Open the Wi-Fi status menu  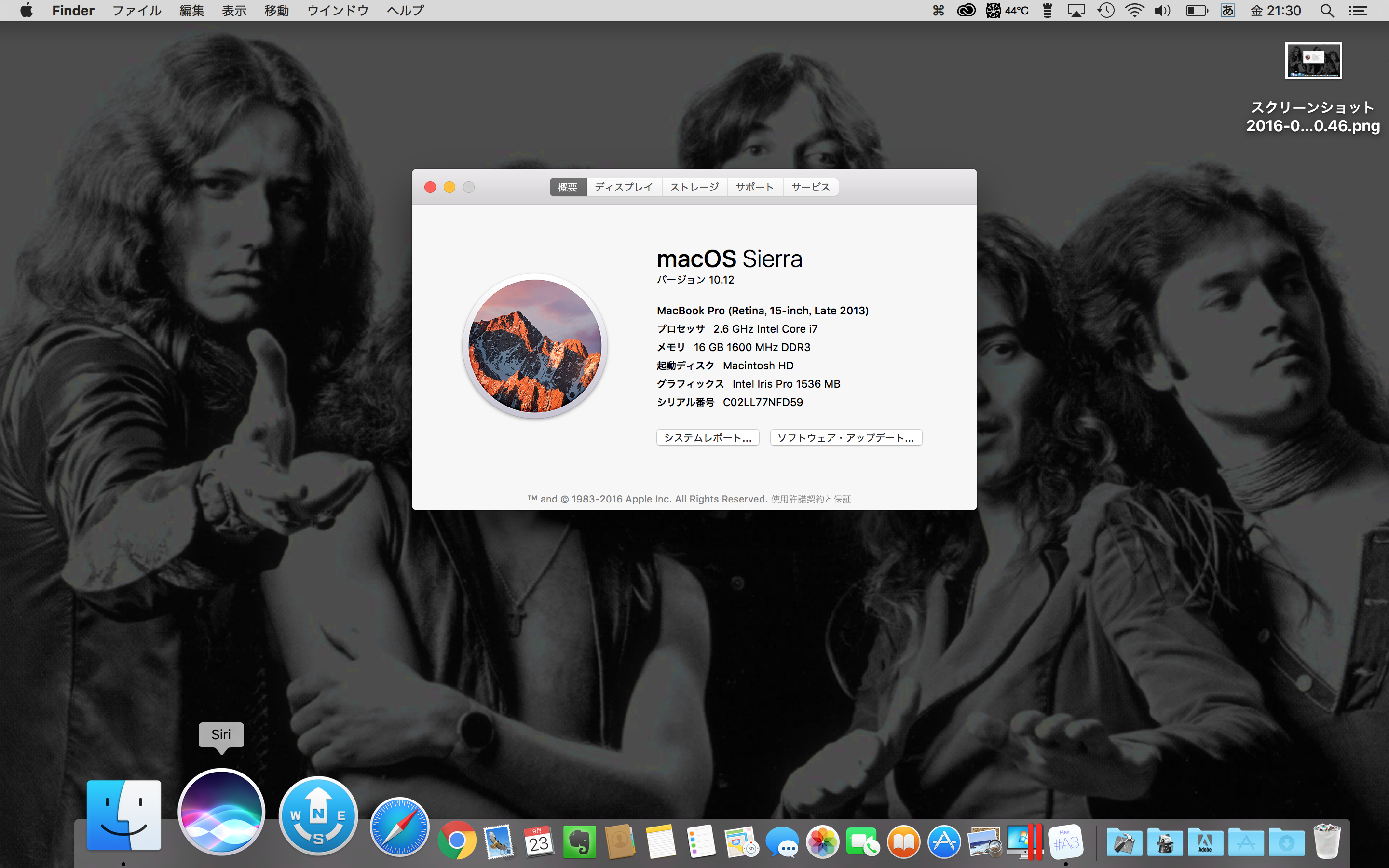[x=1134, y=10]
